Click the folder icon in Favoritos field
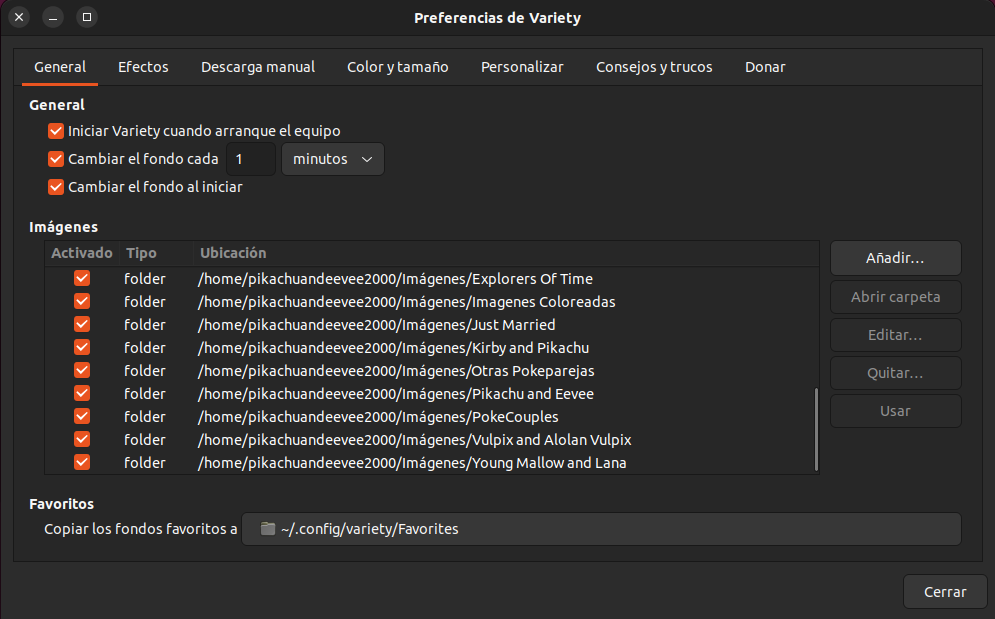This screenshot has width=995, height=619. tap(267, 529)
